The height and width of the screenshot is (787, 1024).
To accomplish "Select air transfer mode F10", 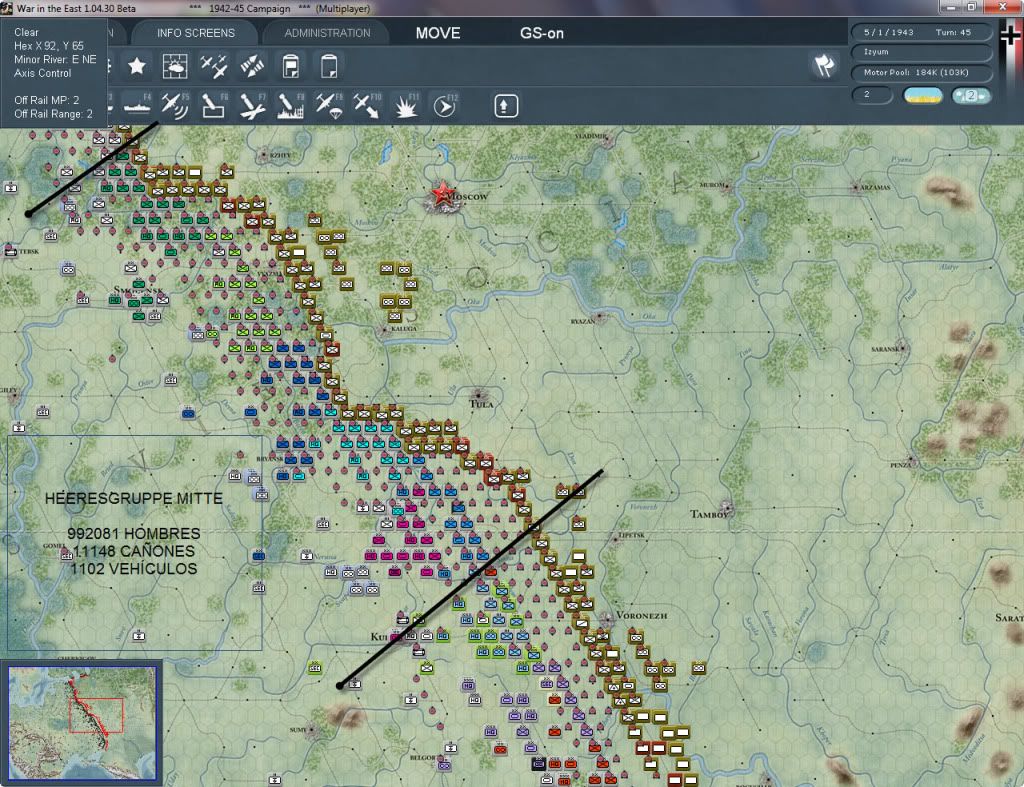I will pos(367,106).
